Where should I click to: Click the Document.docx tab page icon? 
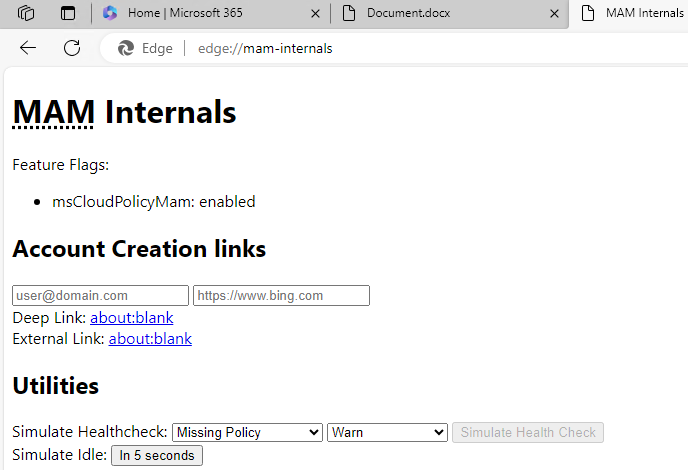click(x=349, y=13)
